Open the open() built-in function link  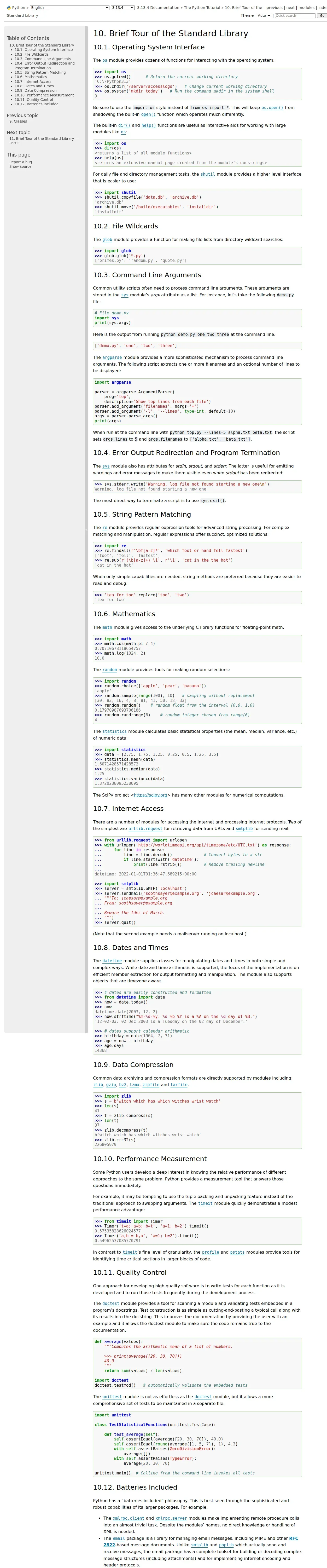(x=148, y=114)
